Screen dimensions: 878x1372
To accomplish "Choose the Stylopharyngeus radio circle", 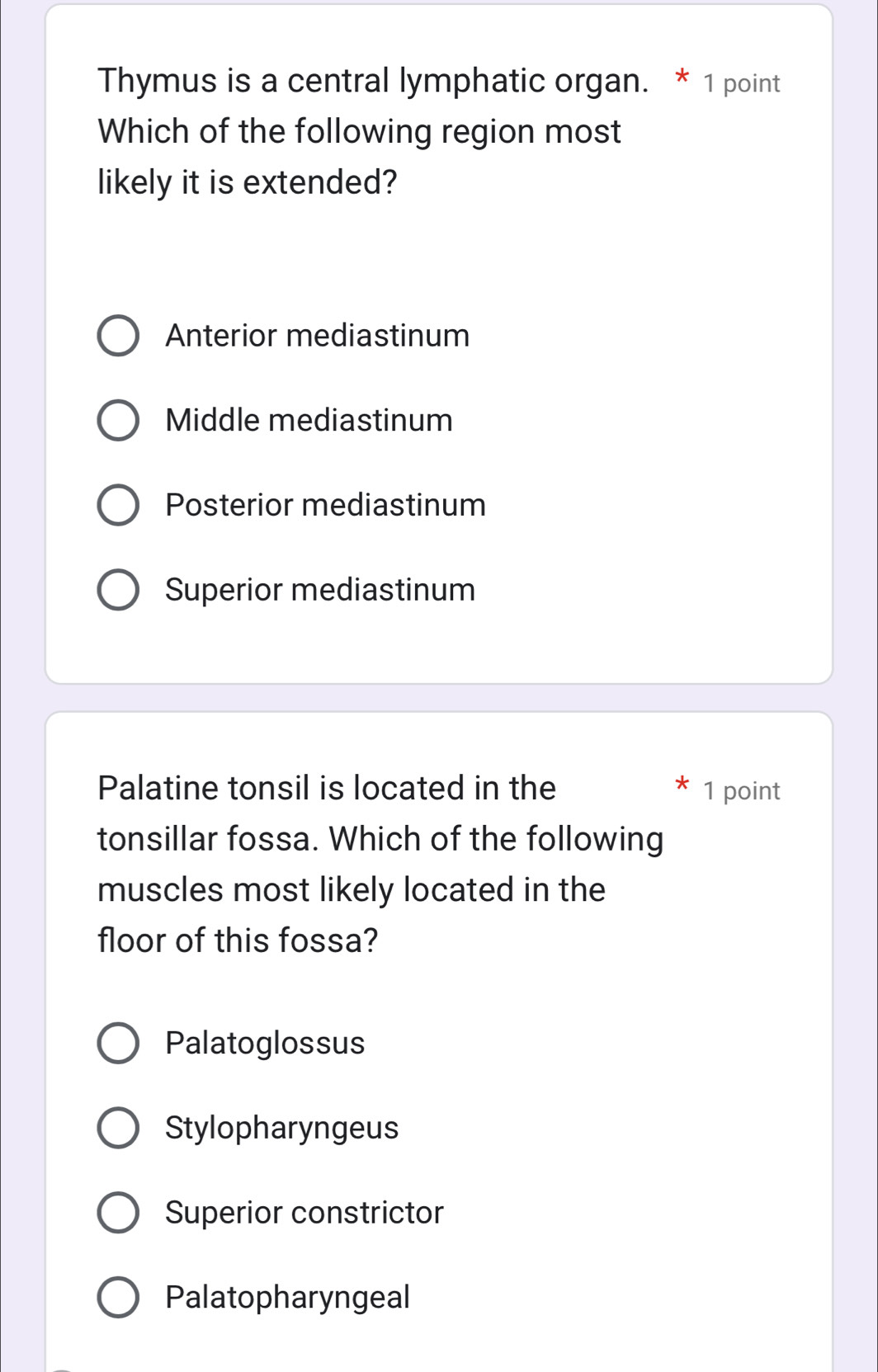I will coord(118,1128).
